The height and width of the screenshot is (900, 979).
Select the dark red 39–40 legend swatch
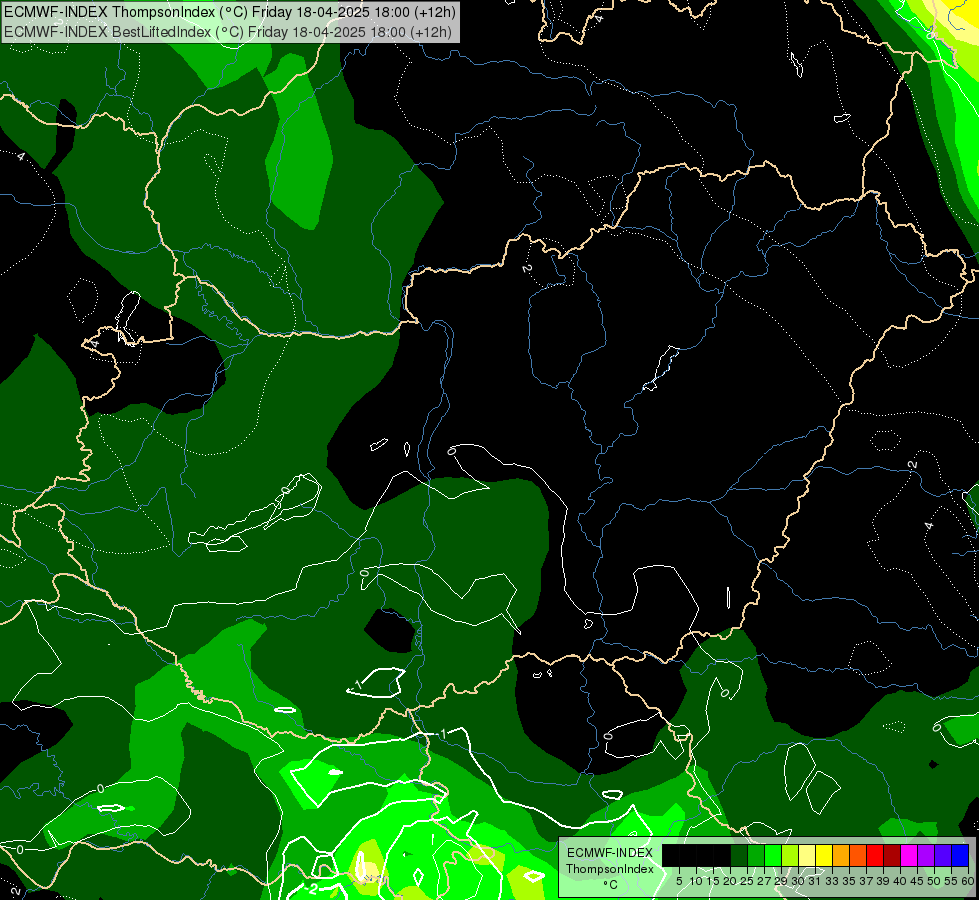coord(892,855)
